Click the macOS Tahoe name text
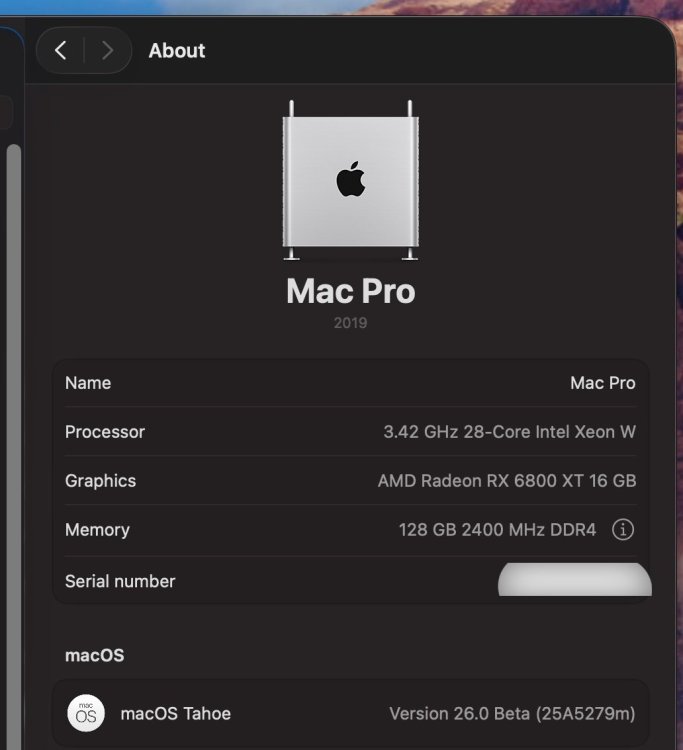This screenshot has height=750, width=683. tap(176, 714)
